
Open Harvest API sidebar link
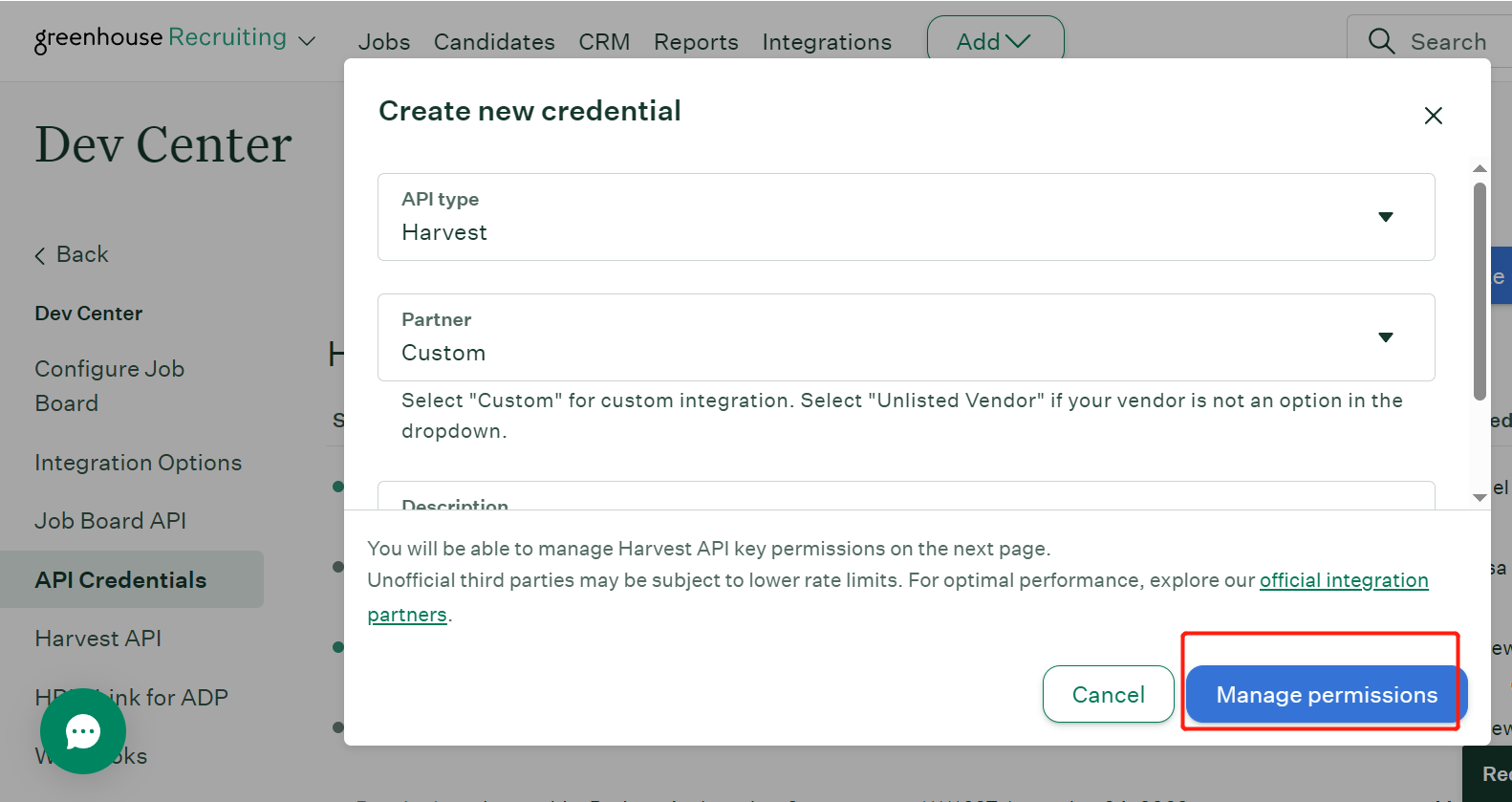[x=98, y=639]
